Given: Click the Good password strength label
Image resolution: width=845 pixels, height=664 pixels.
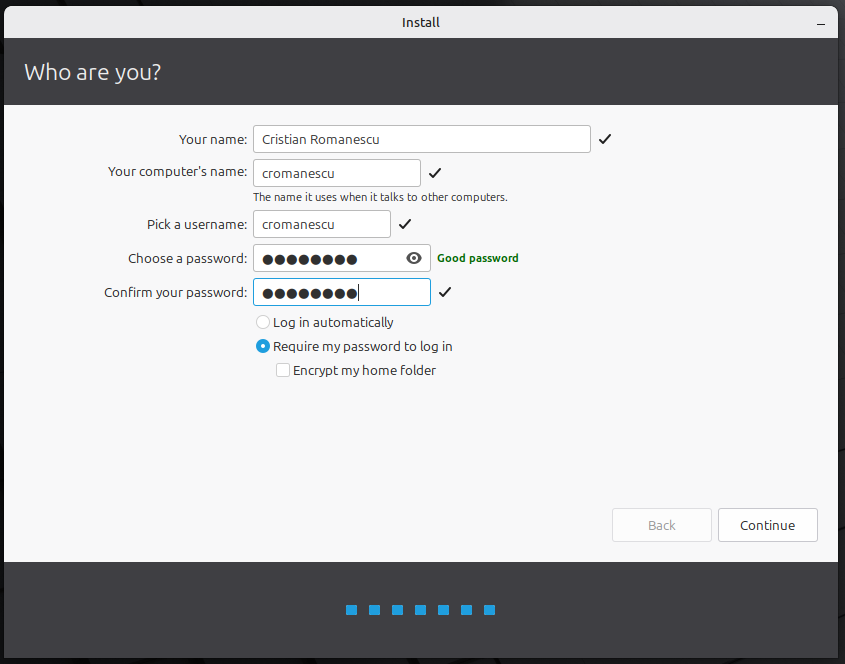Looking at the screenshot, I should coord(478,258).
